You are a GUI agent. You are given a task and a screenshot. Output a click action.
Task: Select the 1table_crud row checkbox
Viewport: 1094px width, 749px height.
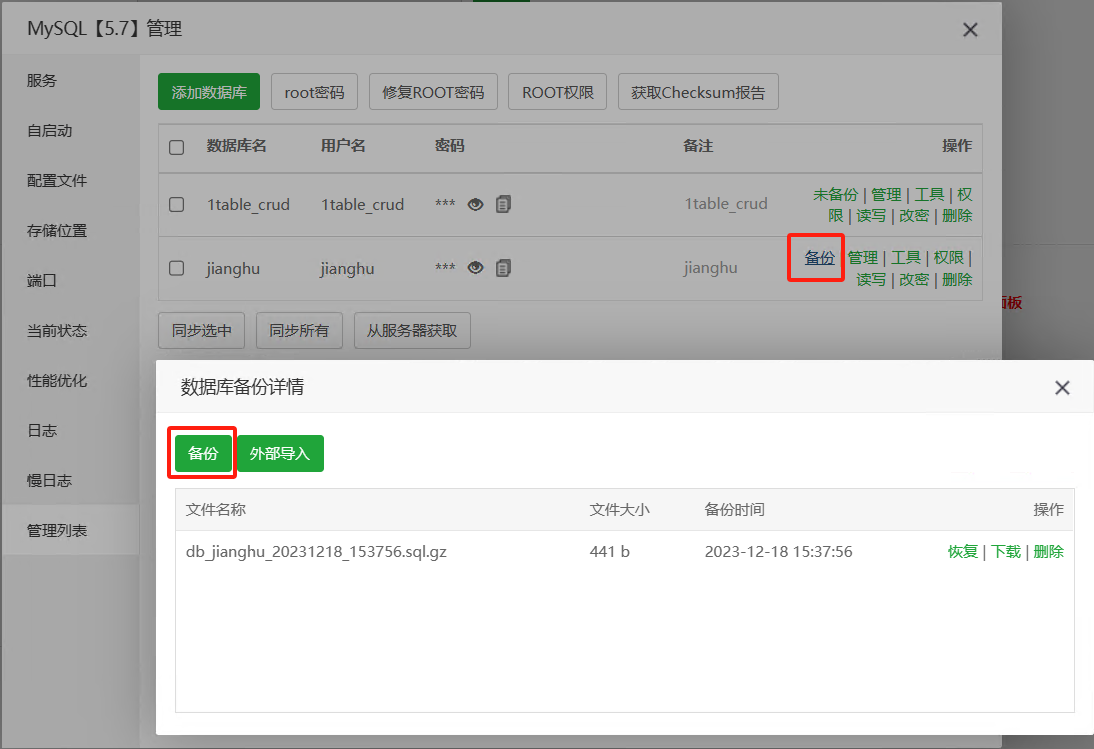pyautogui.click(x=177, y=204)
